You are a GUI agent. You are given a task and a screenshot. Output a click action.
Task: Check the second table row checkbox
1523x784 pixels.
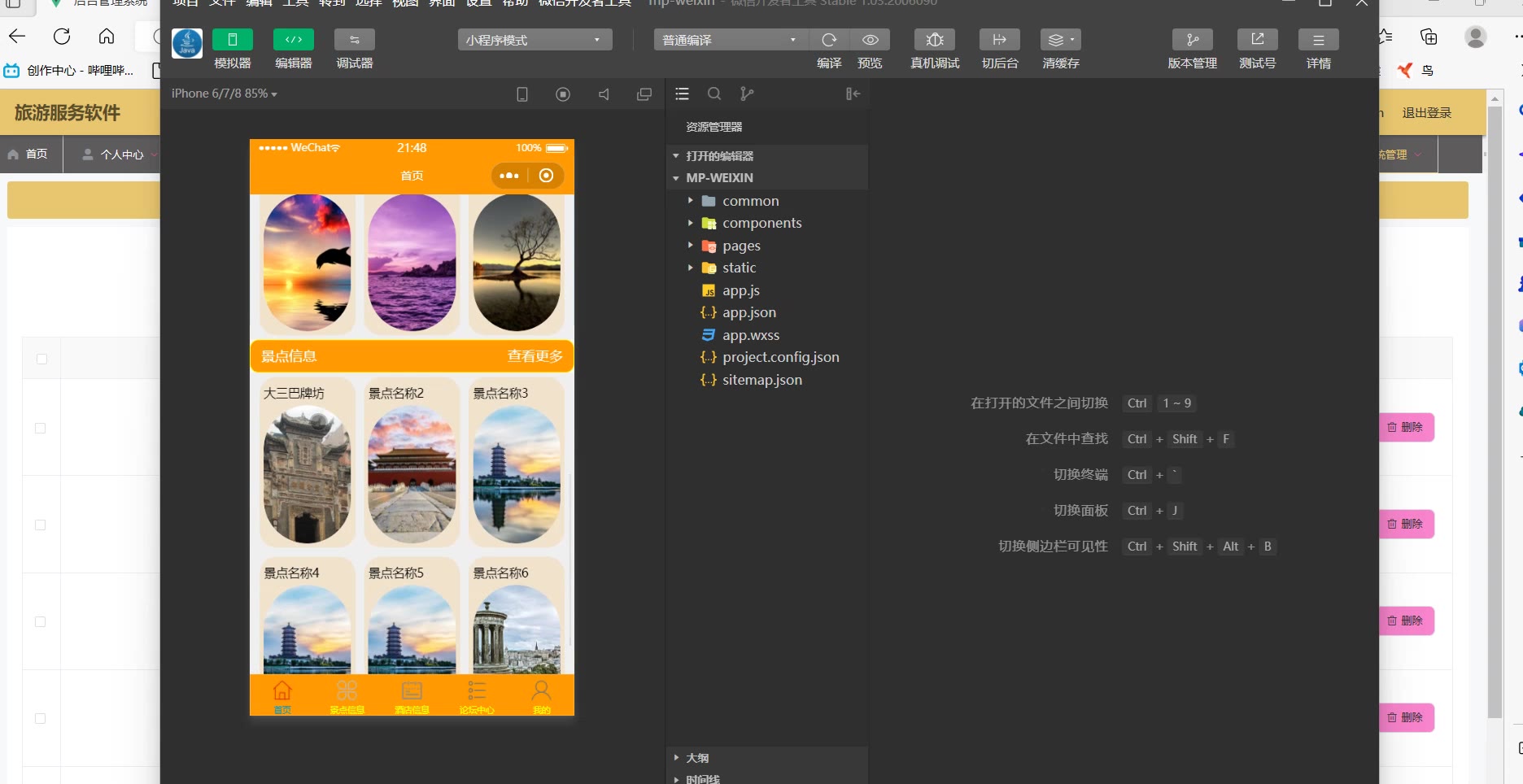(x=40, y=525)
